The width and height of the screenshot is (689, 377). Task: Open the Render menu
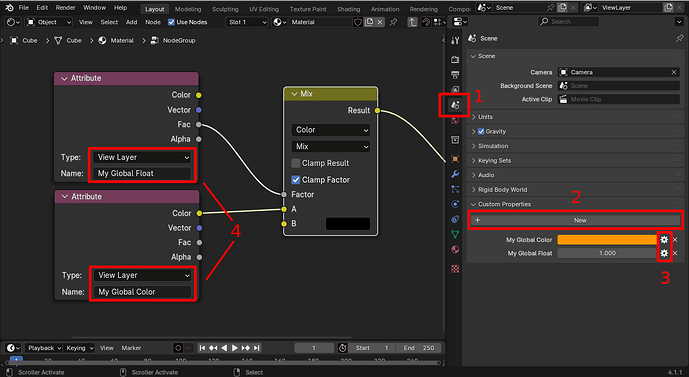coord(65,7)
